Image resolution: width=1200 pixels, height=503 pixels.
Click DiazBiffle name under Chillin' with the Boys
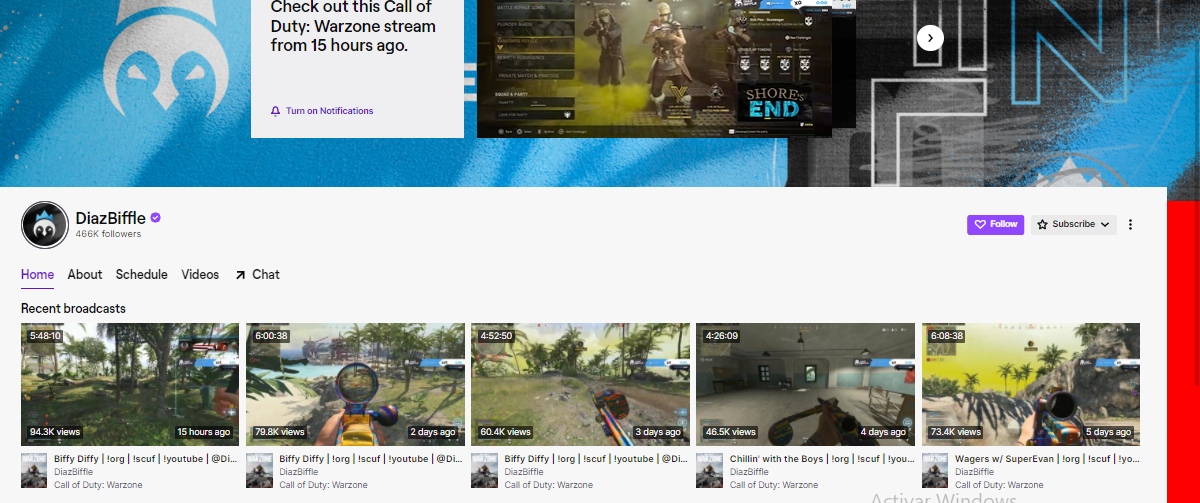pos(749,472)
